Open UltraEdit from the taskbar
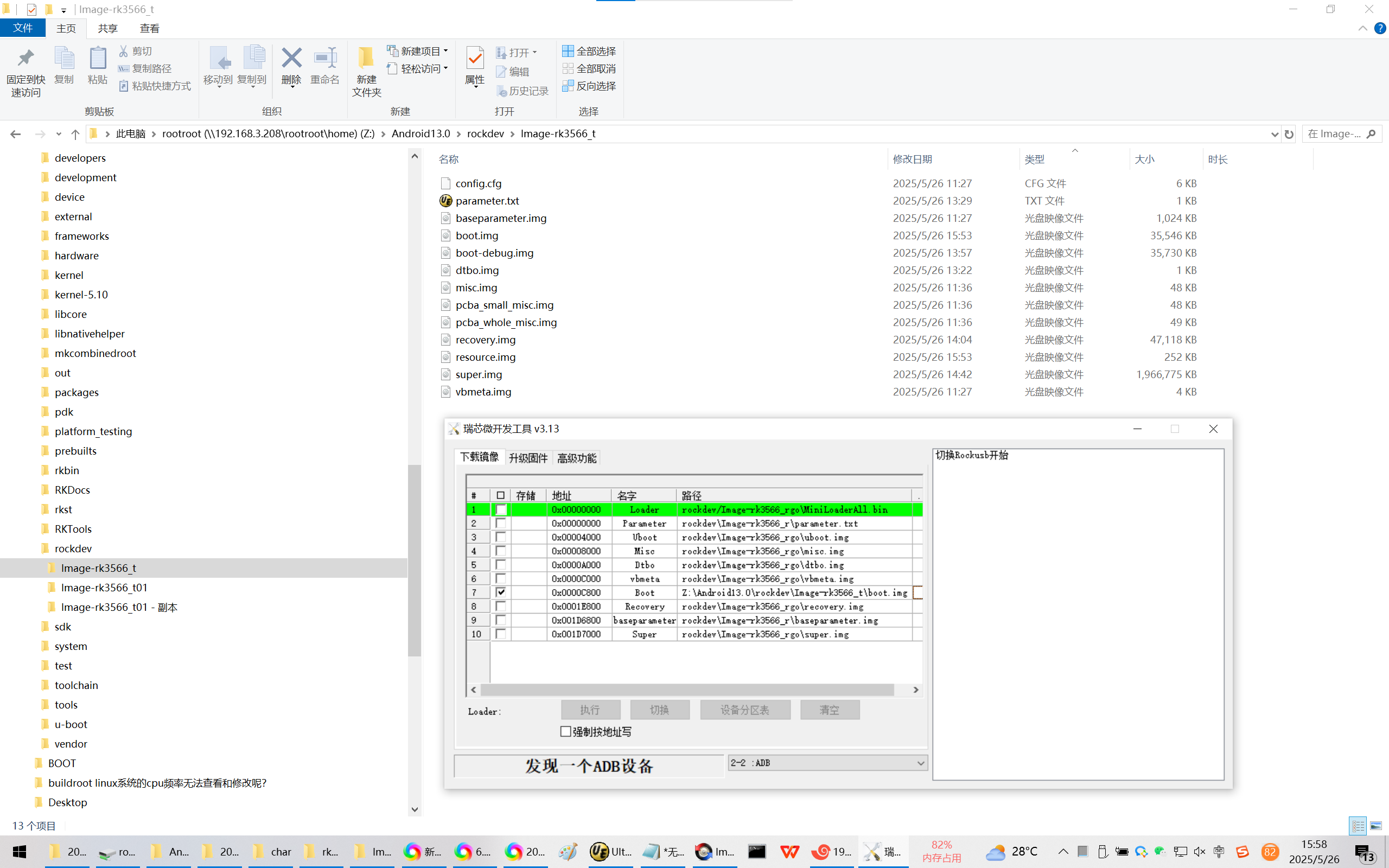This screenshot has height=868, width=1389. click(x=610, y=851)
